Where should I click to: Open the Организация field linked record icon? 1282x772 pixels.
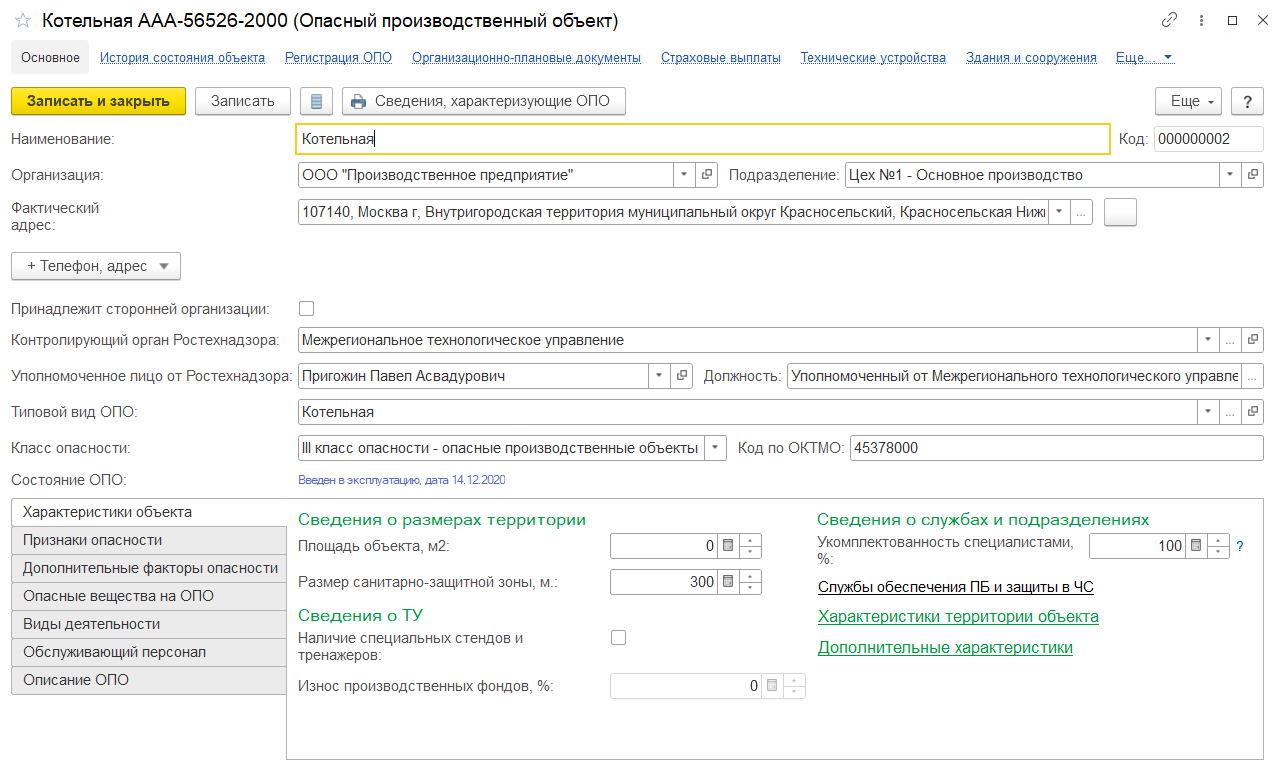(708, 175)
